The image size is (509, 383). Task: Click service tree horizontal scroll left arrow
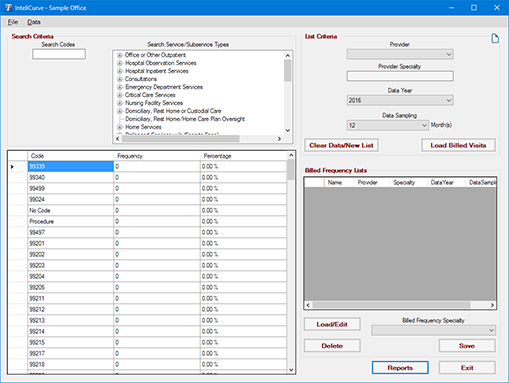tap(118, 139)
